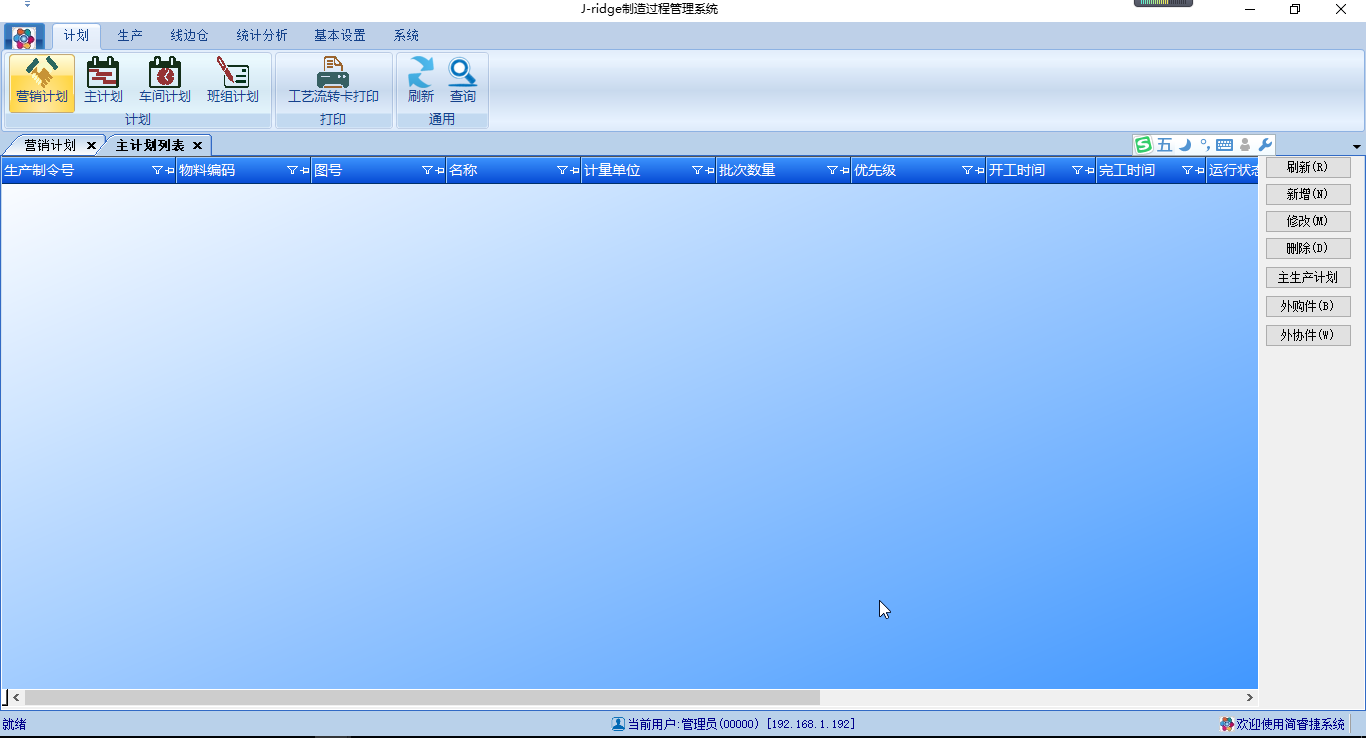Viewport: 1366px width, 738px height.
Task: Open filter for 批次数量 column
Action: (832, 171)
